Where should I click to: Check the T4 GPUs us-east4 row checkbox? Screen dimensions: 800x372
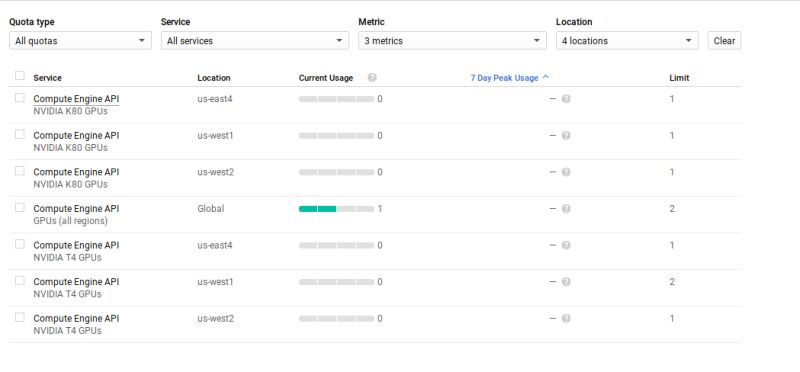click(19, 244)
